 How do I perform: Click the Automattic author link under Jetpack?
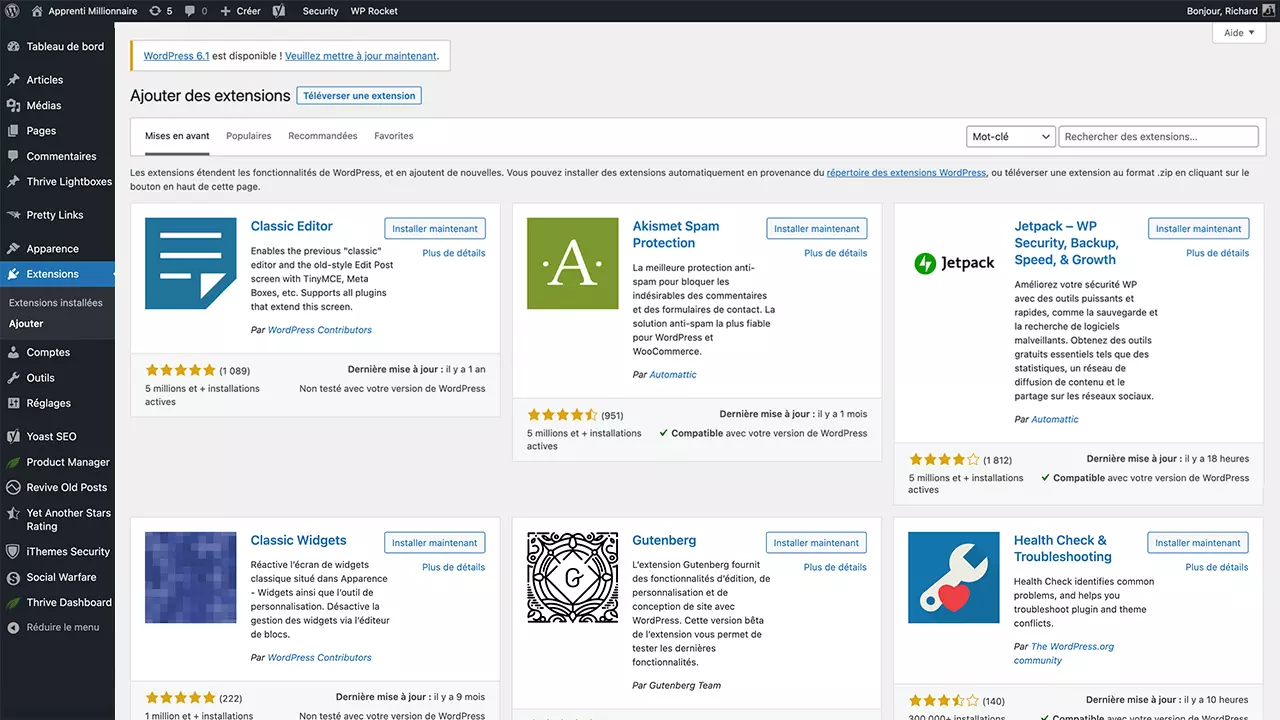click(1055, 420)
